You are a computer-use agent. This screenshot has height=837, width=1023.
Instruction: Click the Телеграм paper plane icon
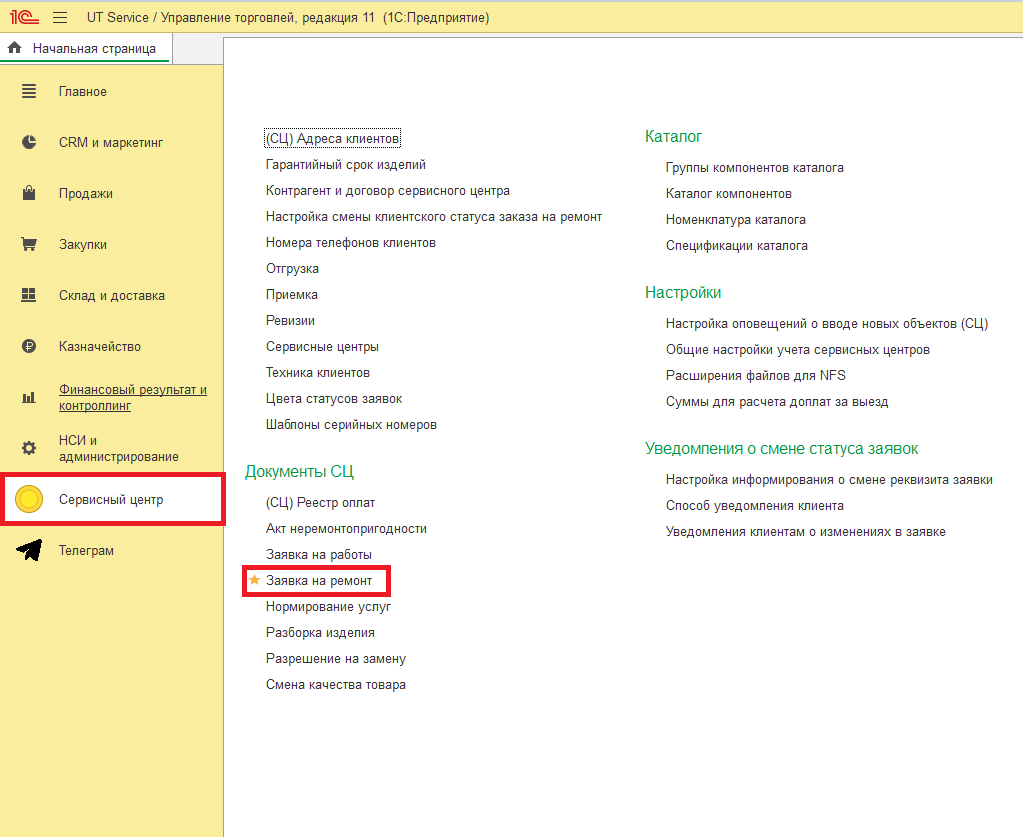(30, 551)
